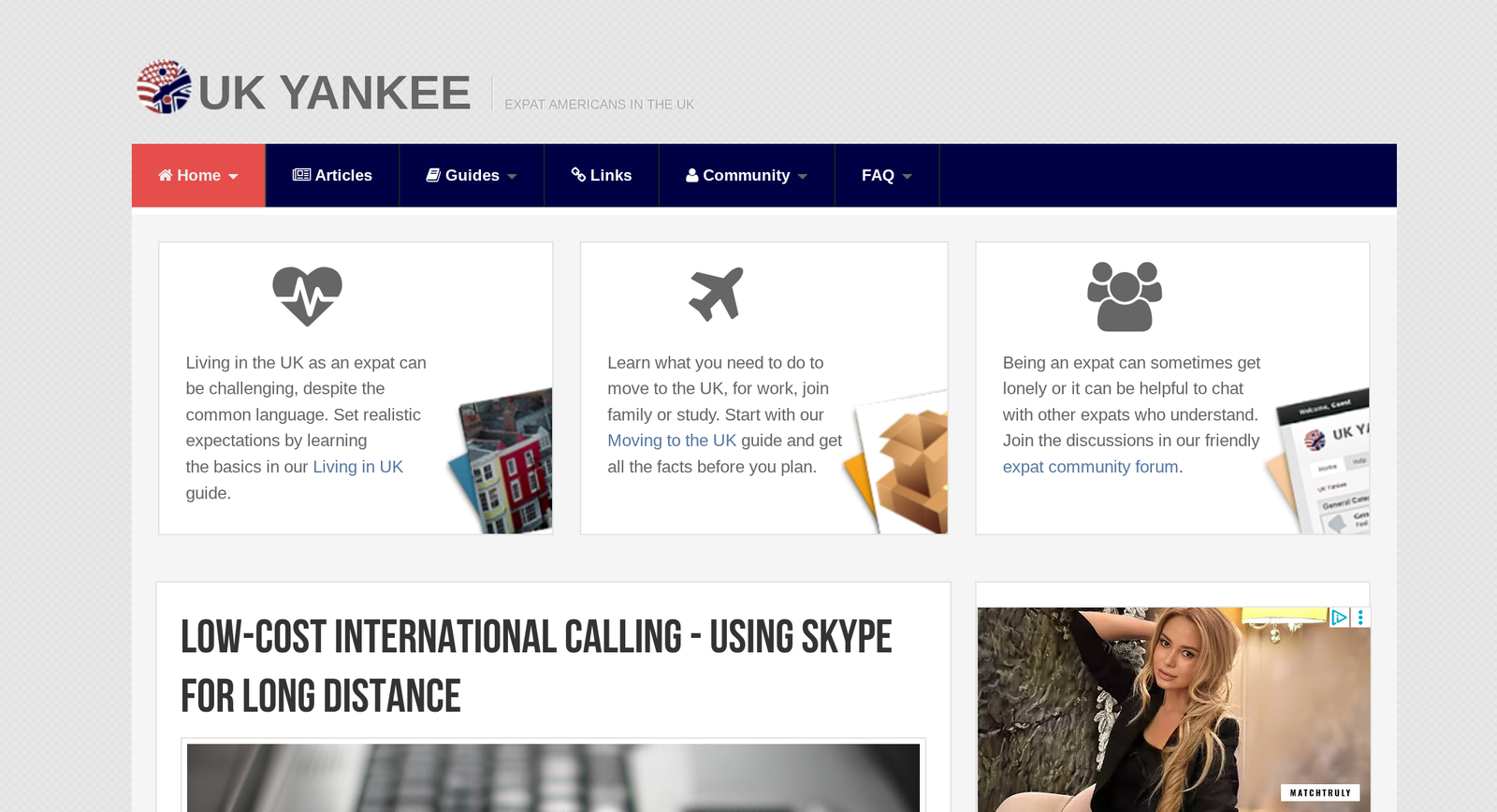Viewport: 1497px width, 812px height.
Task: Click the Community person icon
Action: click(x=692, y=175)
